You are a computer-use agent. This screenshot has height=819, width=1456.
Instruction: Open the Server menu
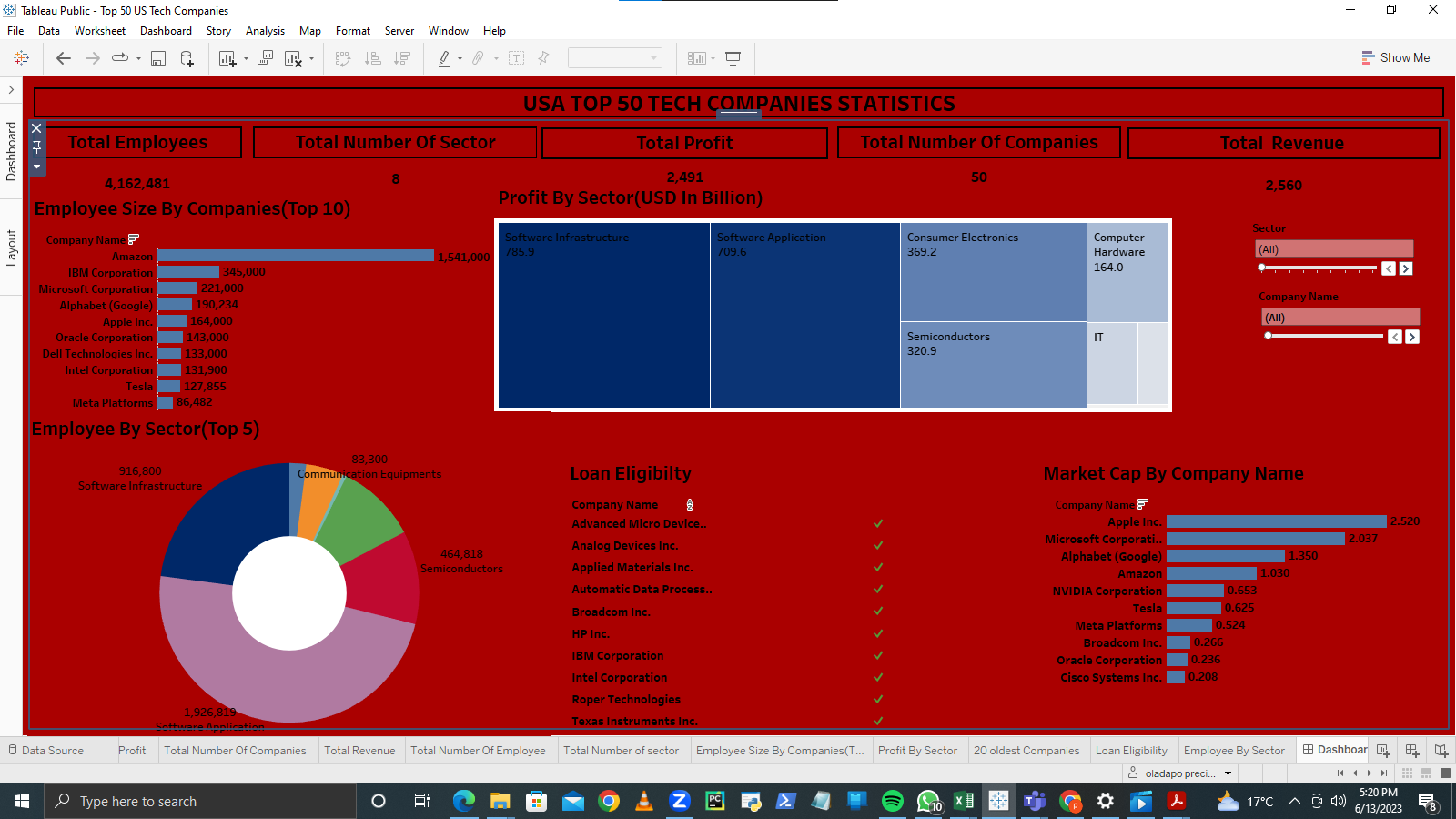399,31
